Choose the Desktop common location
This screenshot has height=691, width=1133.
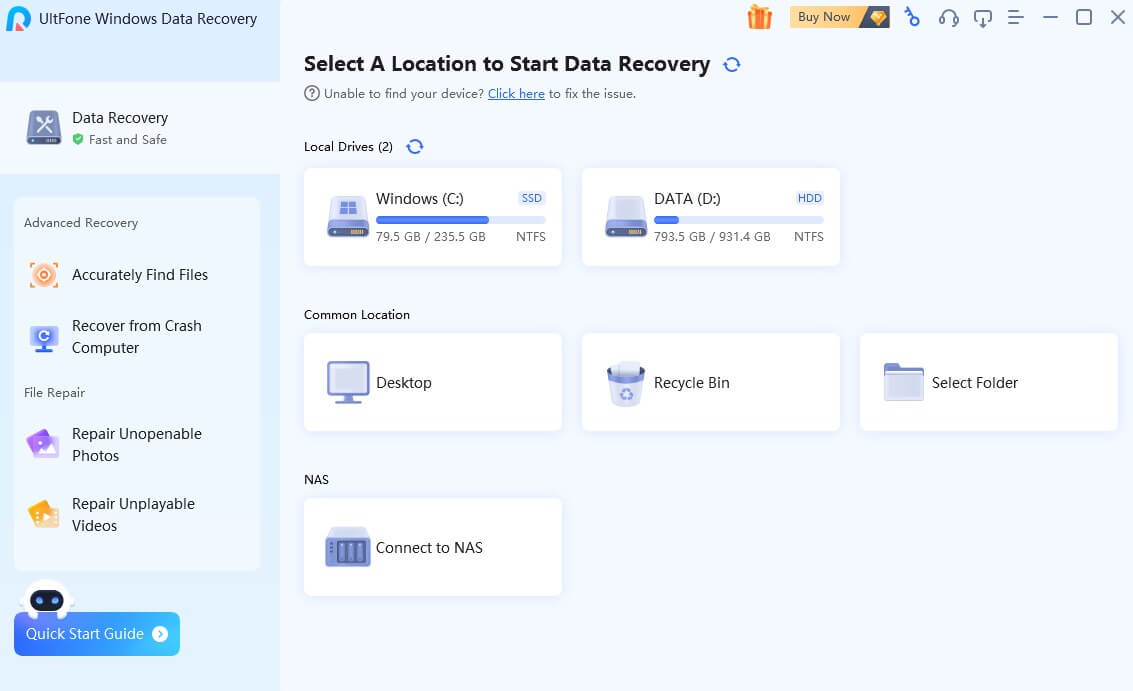click(x=432, y=382)
